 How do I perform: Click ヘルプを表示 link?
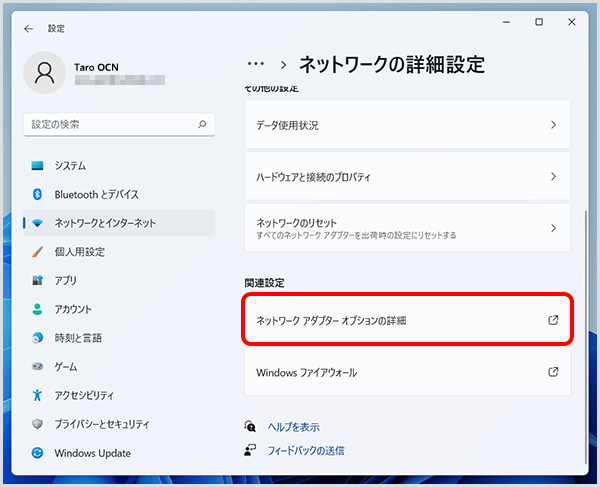(293, 427)
